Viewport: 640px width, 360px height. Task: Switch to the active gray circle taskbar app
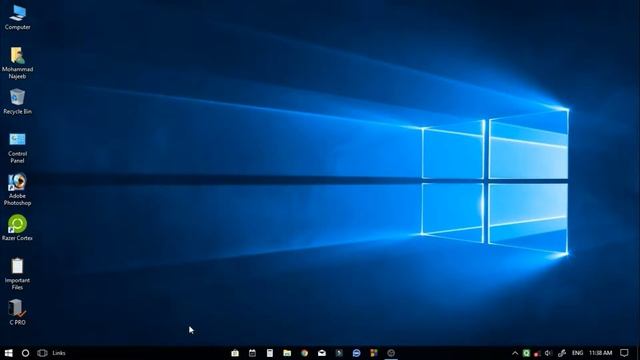[x=391, y=353]
